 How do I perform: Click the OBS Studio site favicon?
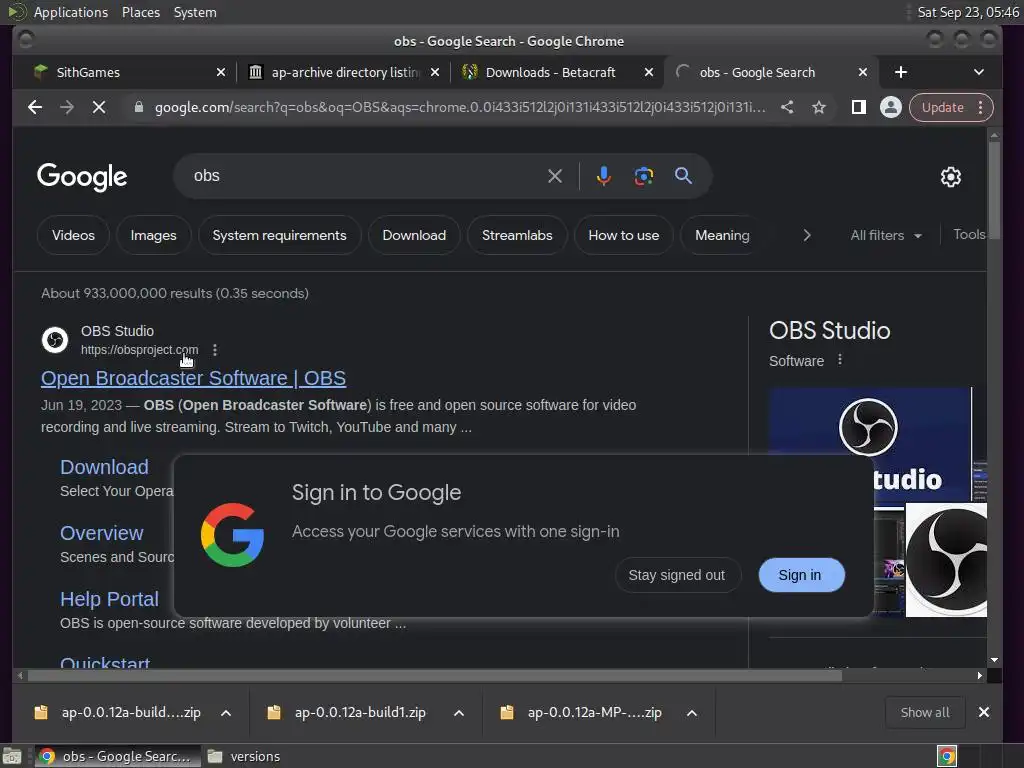pyautogui.click(x=55, y=340)
